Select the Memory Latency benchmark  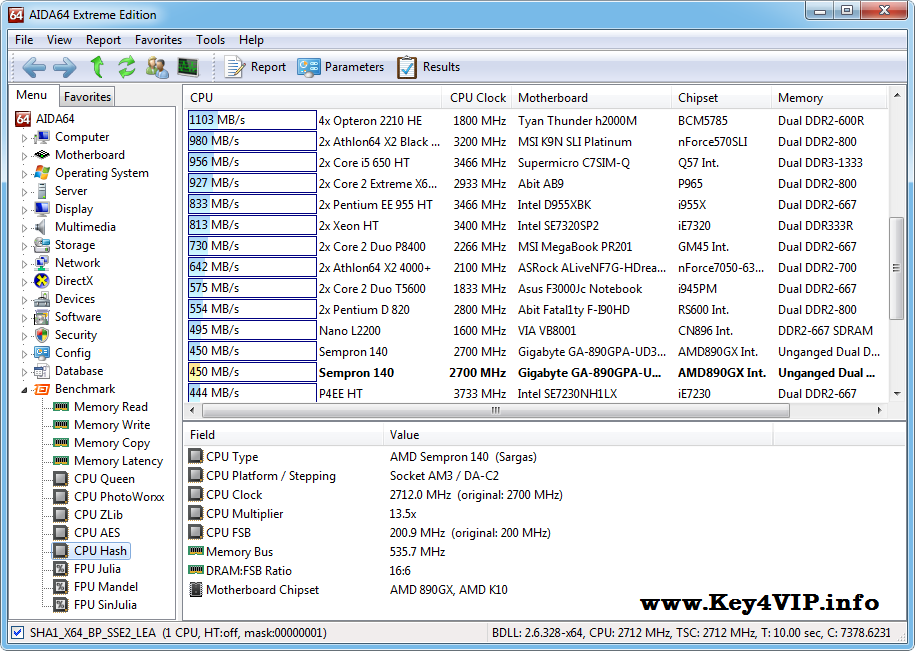pyautogui.click(x=118, y=461)
